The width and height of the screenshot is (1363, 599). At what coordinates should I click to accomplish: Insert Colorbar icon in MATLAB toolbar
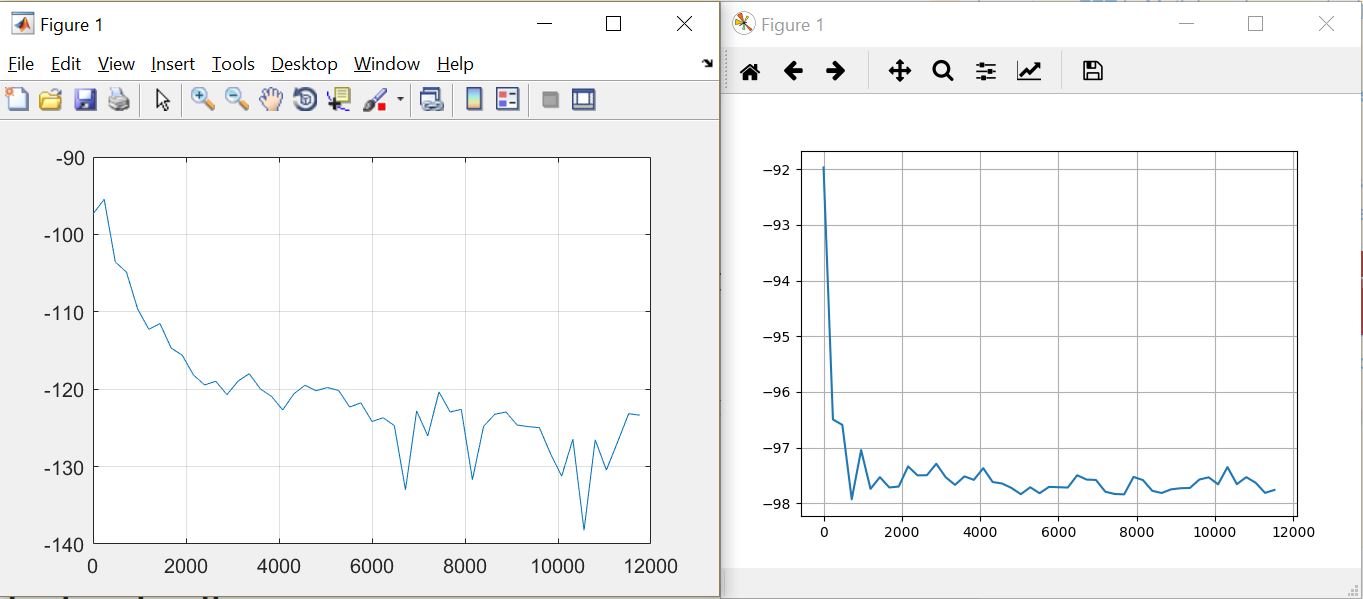(474, 99)
